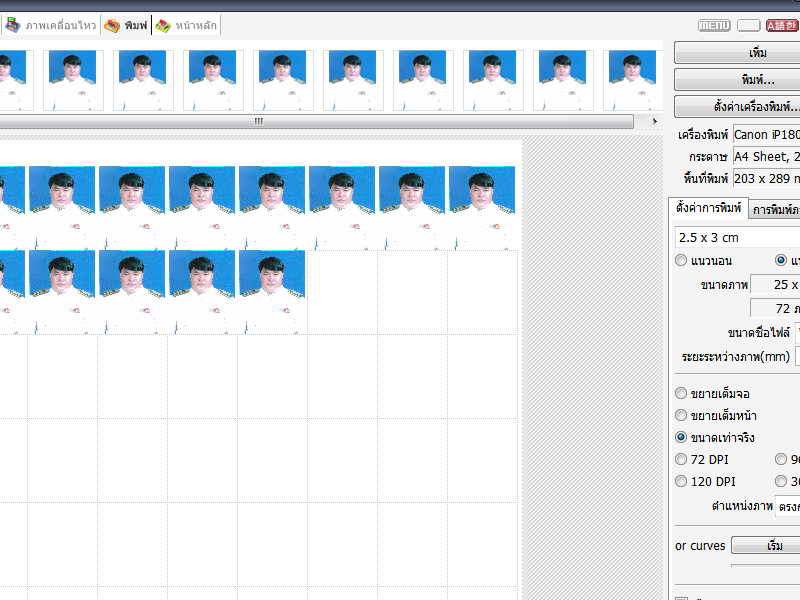Select the แนวนอน landscape radio button

click(681, 261)
